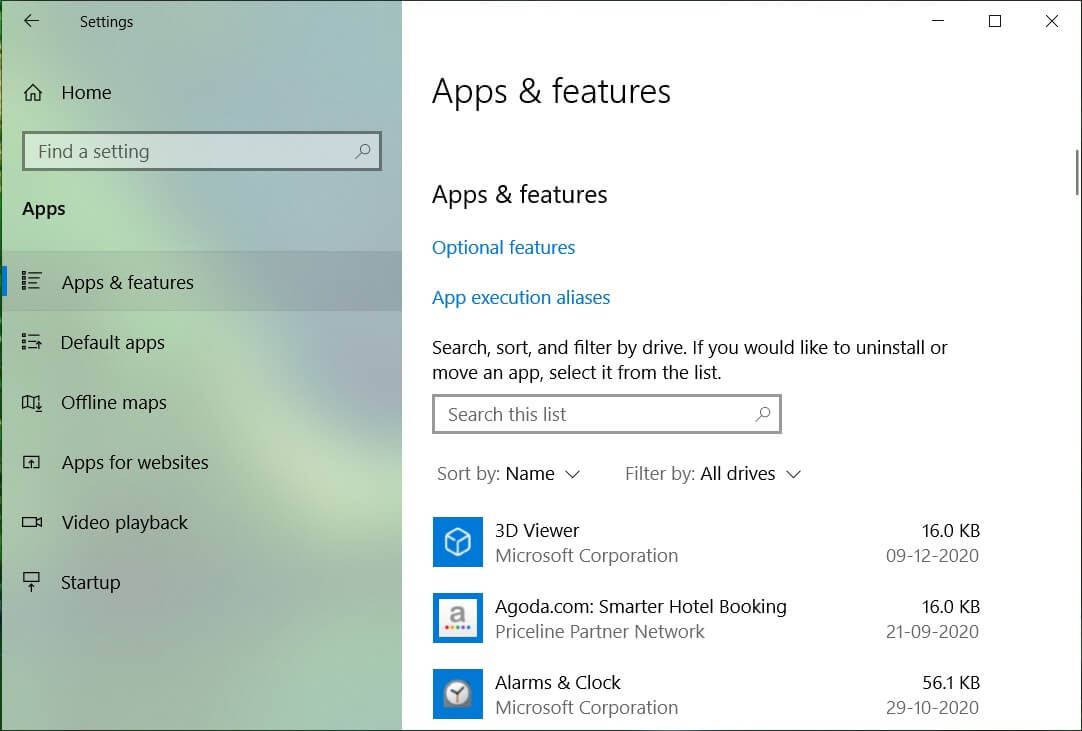Viewport: 1082px width, 731px height.
Task: Click the Home house icon
Action: point(33,92)
